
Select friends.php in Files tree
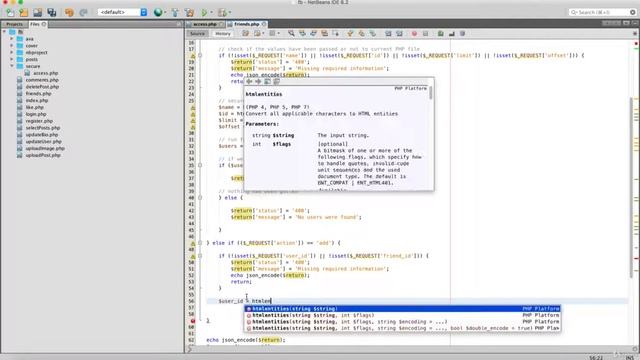coord(38,93)
